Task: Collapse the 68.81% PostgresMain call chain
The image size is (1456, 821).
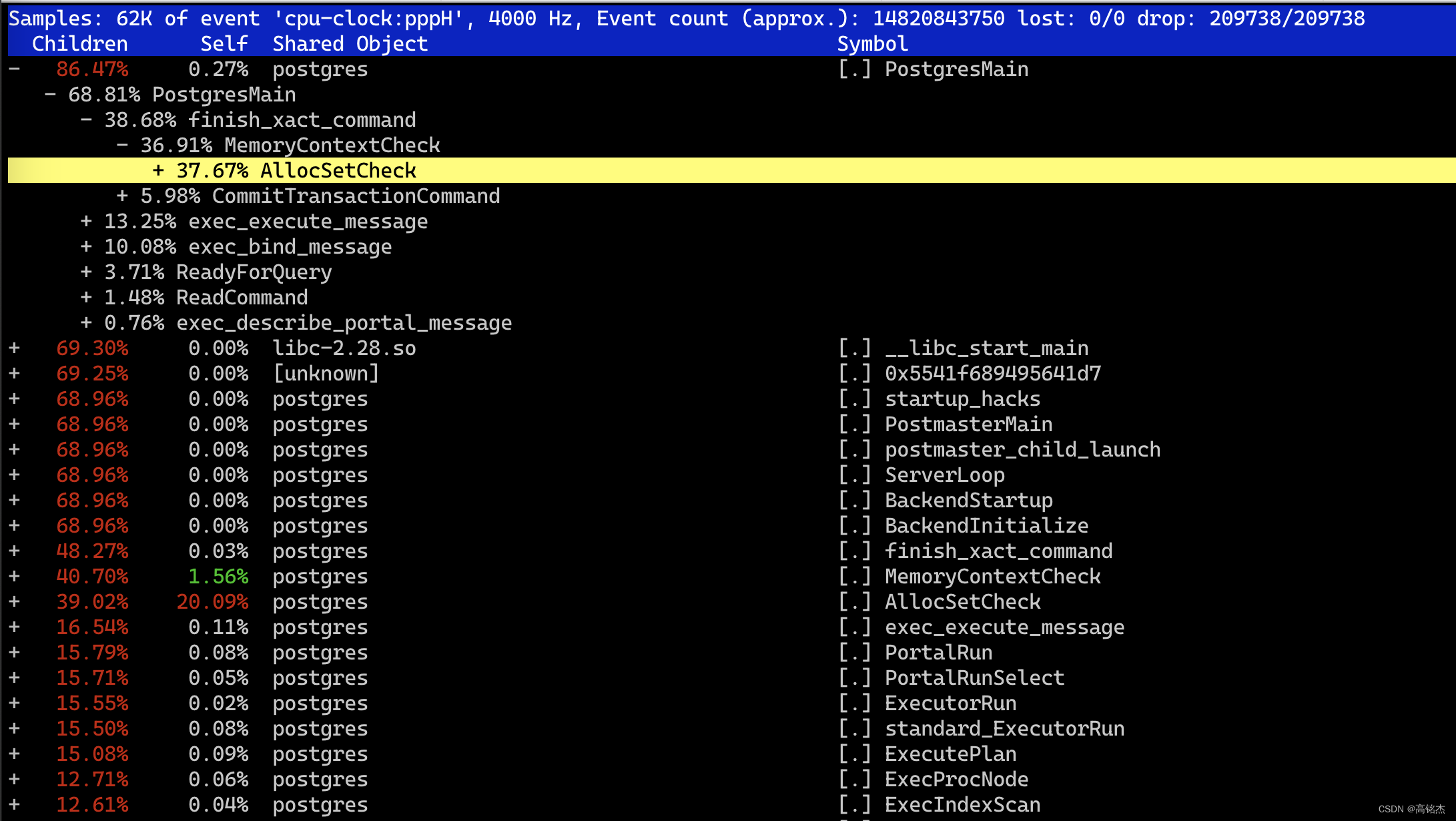Action: [x=50, y=95]
